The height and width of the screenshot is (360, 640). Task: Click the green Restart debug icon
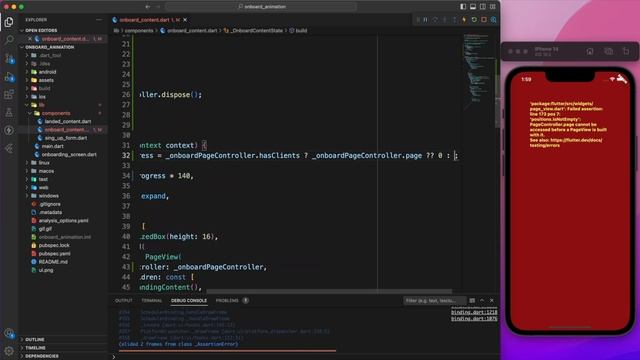(x=474, y=20)
